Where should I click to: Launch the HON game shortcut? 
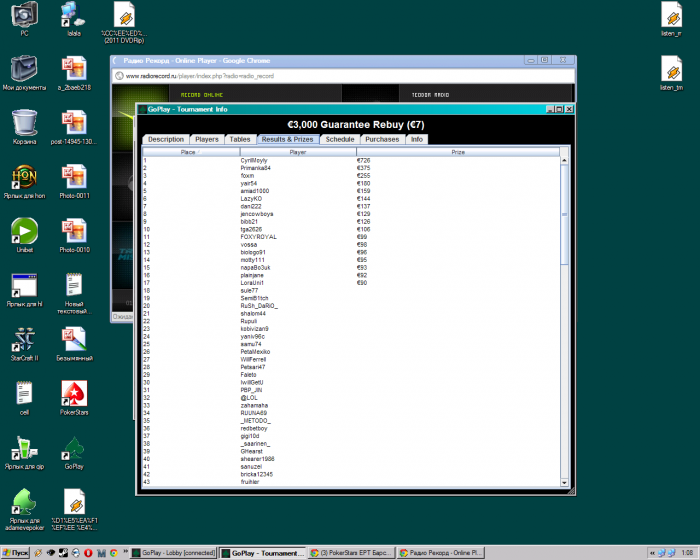(24, 181)
